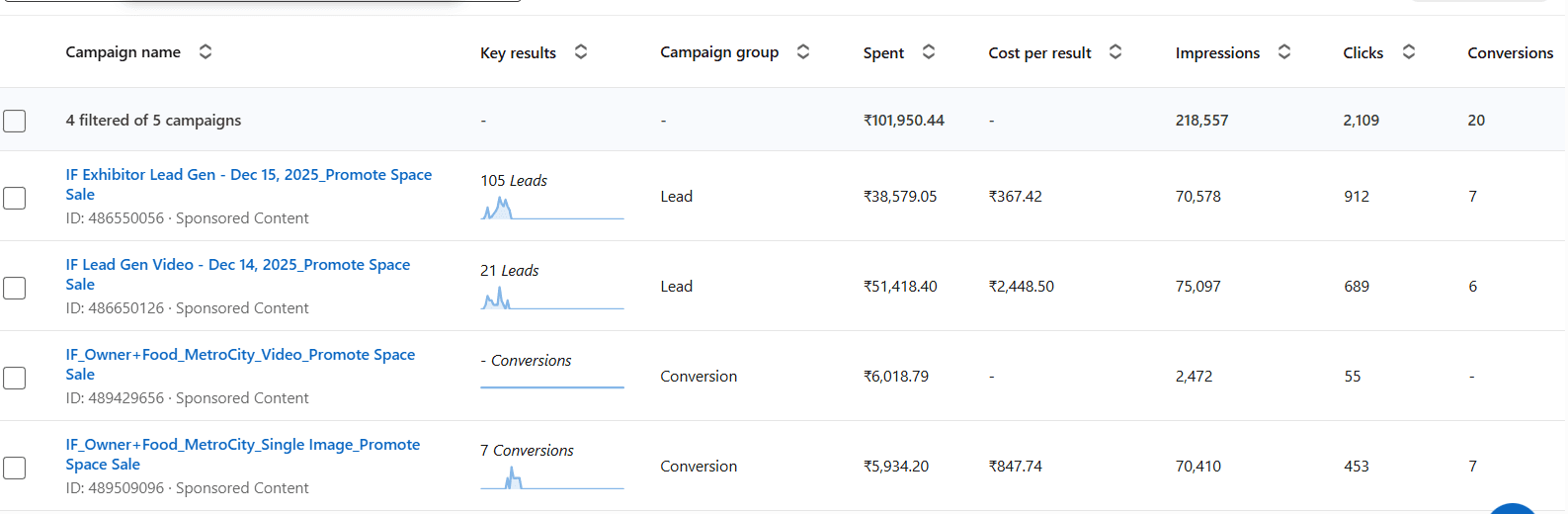Click the Campaign group column header
Screen dimensions: 1568x514
point(719,52)
